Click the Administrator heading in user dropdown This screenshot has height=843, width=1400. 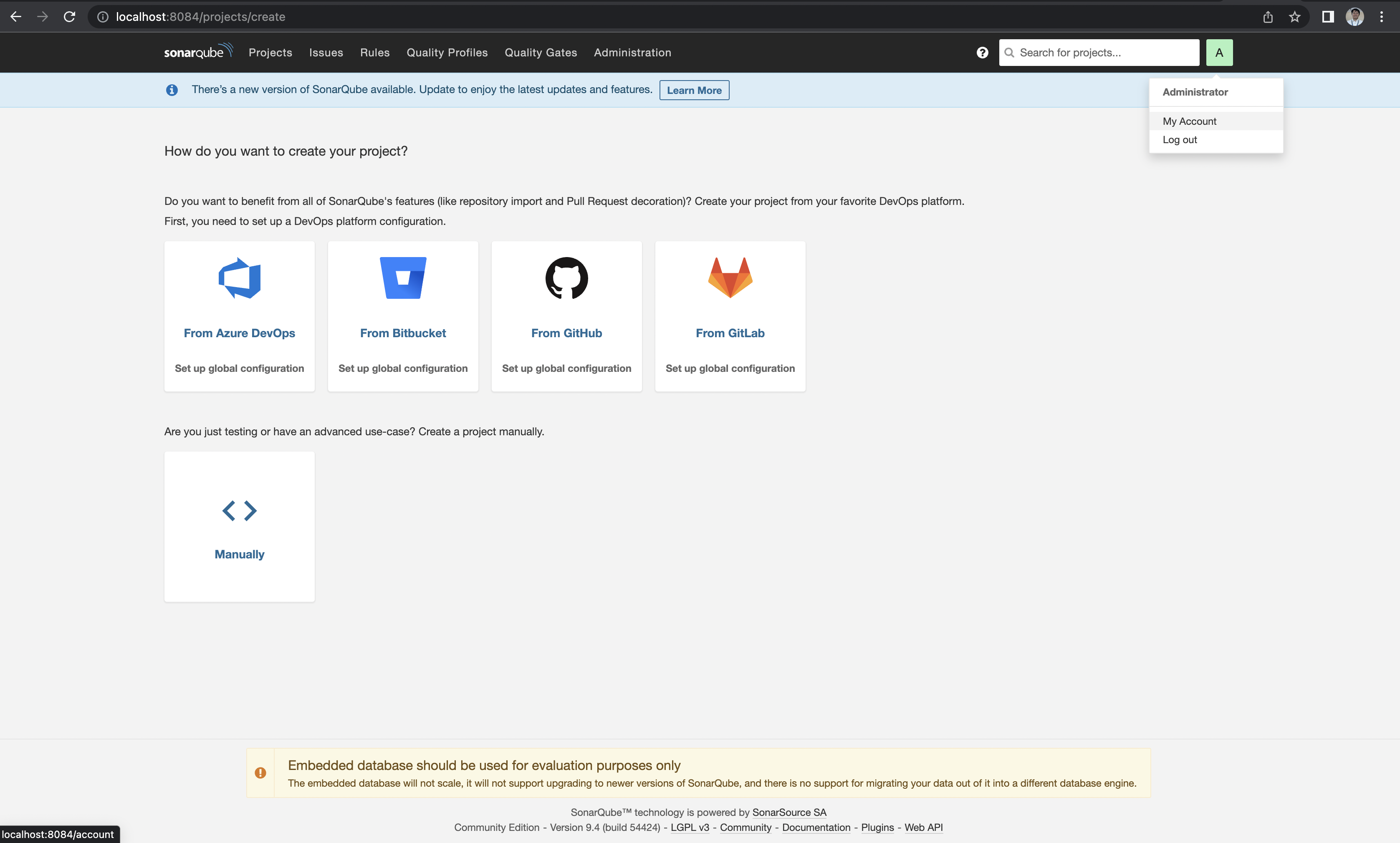click(x=1195, y=92)
